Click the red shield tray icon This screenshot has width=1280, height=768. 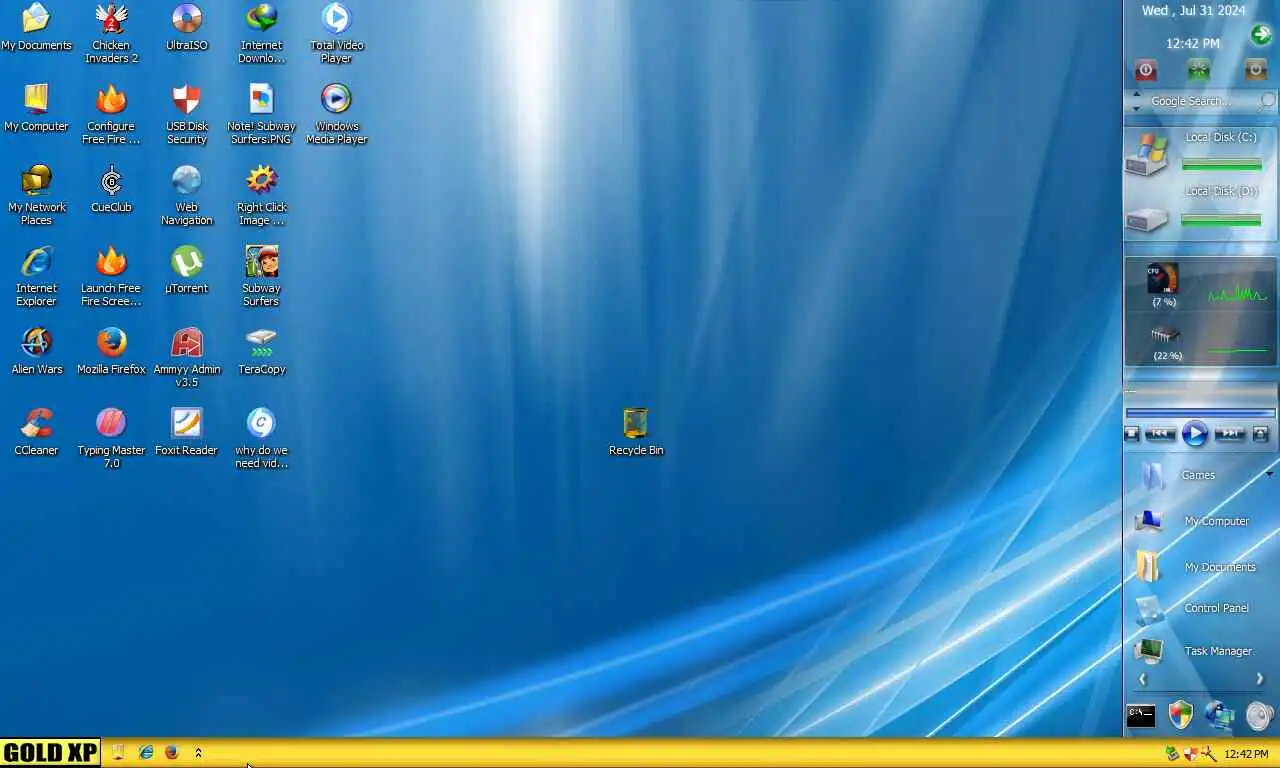coord(1190,754)
